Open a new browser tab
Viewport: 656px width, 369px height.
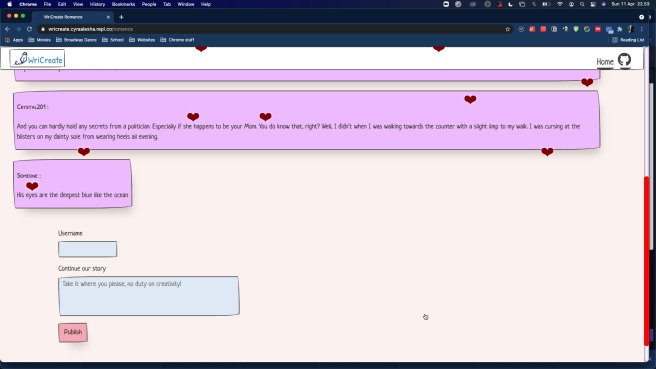(121, 17)
